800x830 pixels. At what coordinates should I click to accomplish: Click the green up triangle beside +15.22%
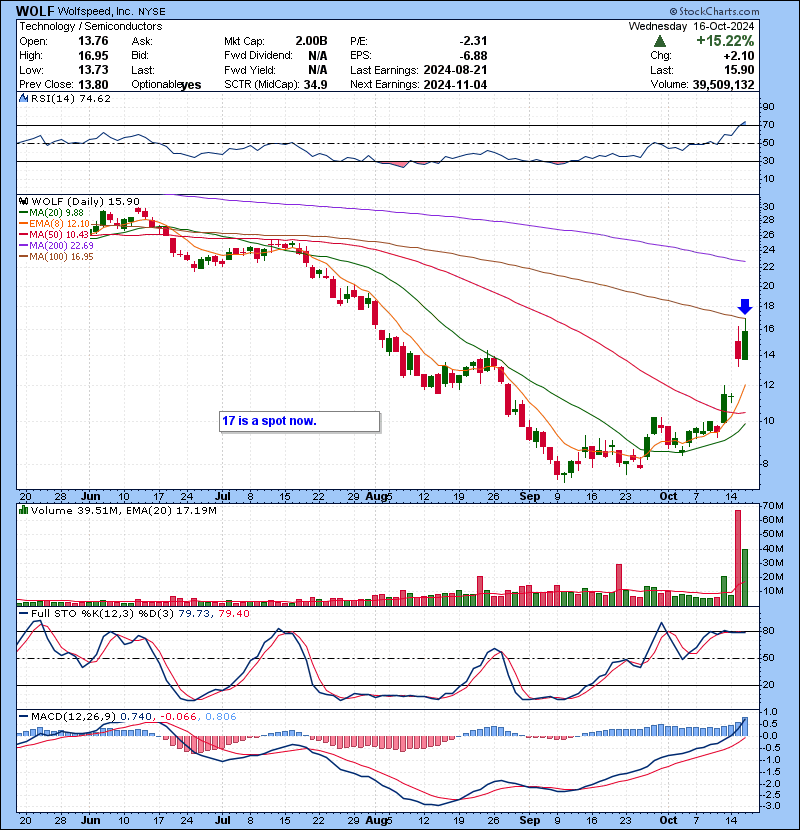pos(660,41)
